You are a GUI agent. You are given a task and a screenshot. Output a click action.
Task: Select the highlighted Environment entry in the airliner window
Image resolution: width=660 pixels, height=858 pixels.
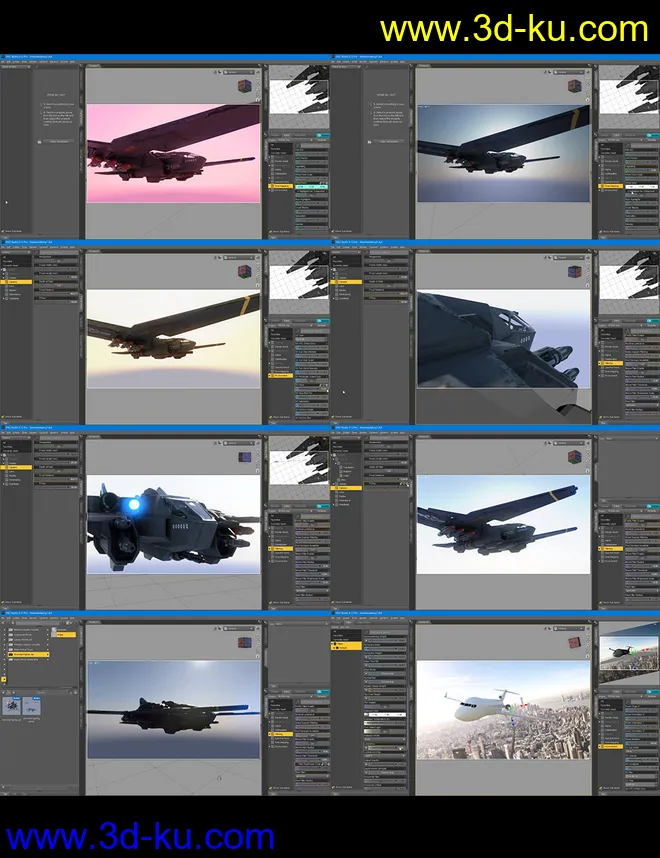(610, 746)
